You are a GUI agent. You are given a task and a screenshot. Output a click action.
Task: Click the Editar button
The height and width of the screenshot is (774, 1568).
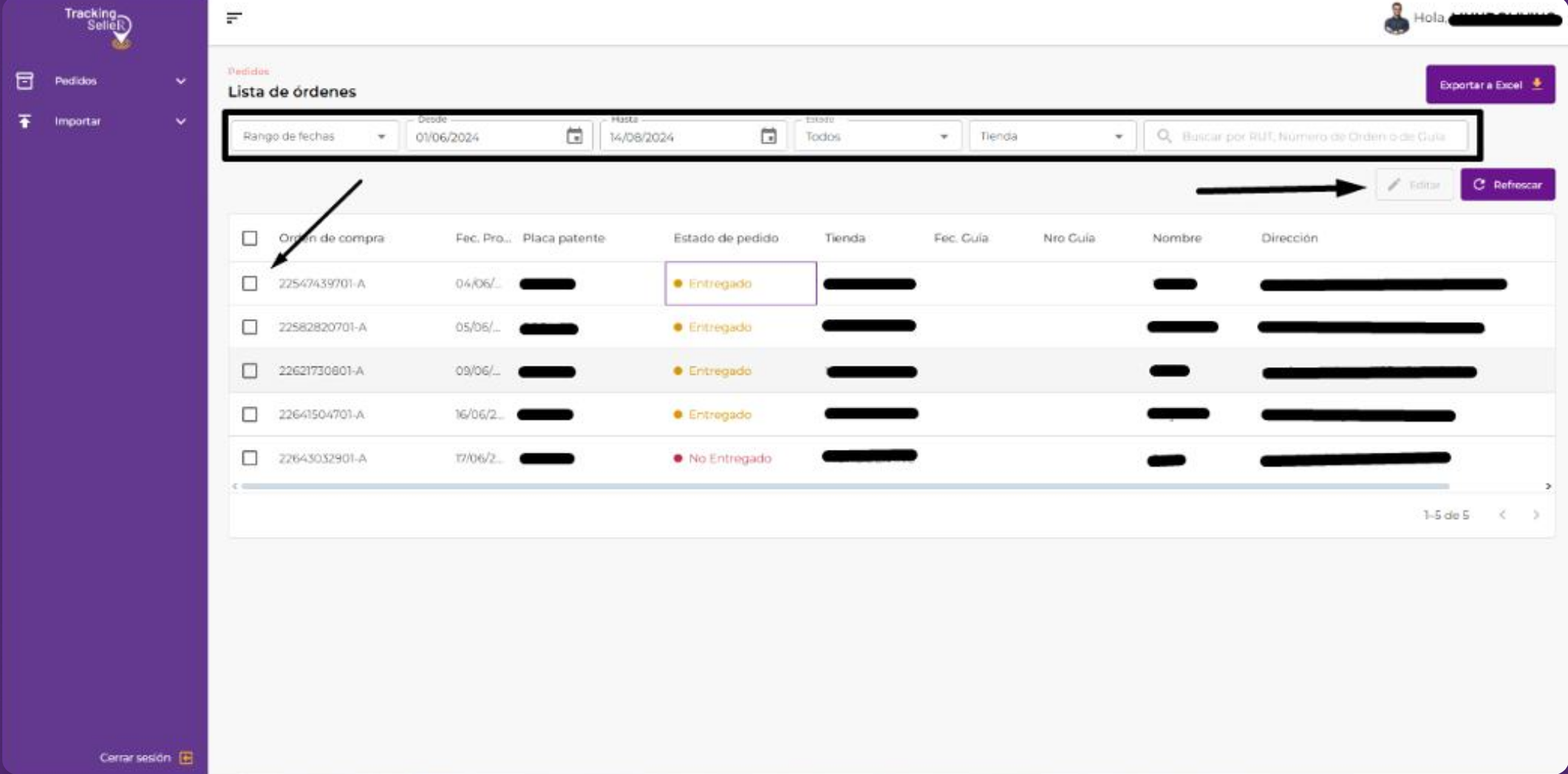1414,185
